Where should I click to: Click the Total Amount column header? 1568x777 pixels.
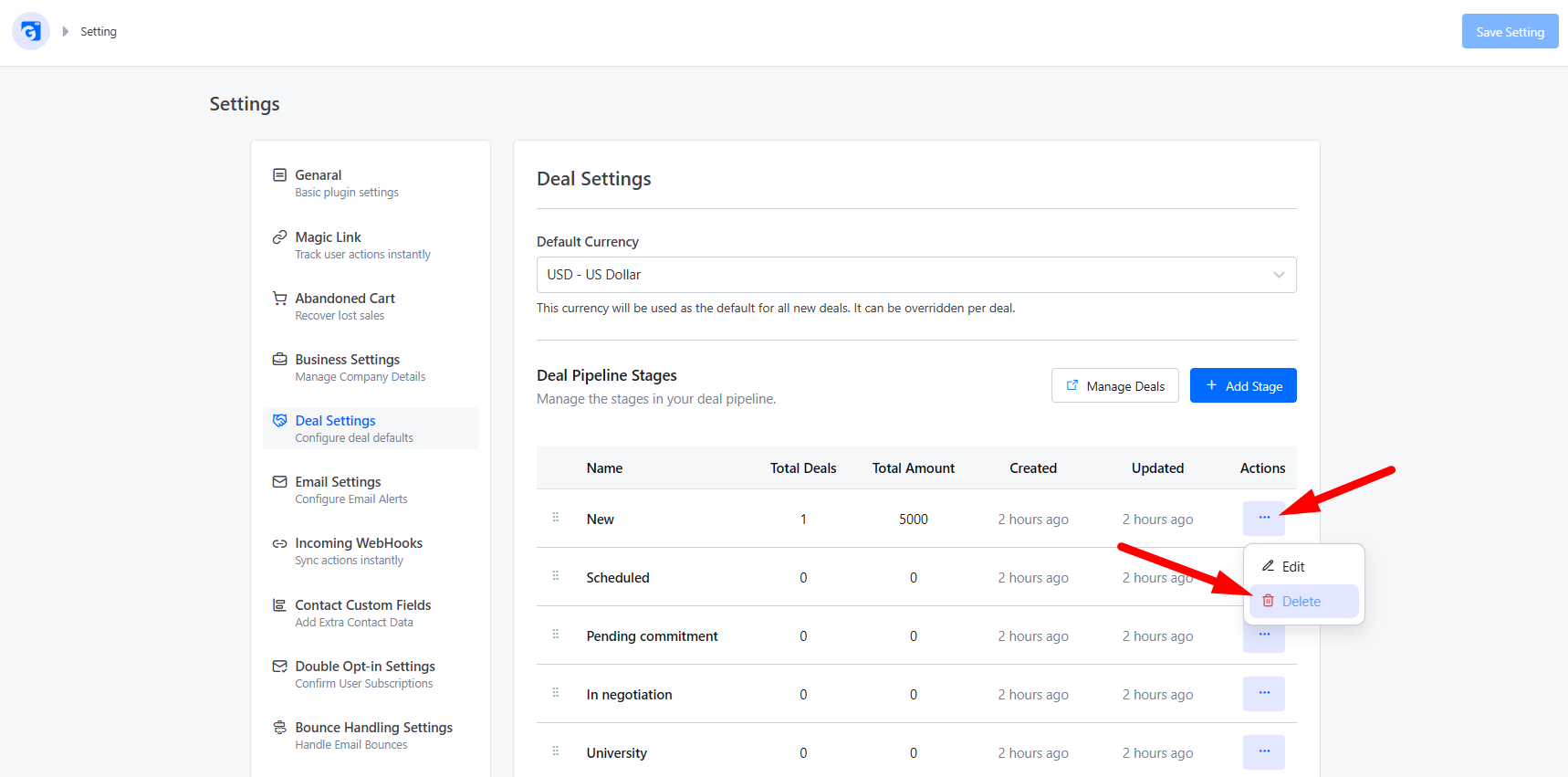pos(913,467)
